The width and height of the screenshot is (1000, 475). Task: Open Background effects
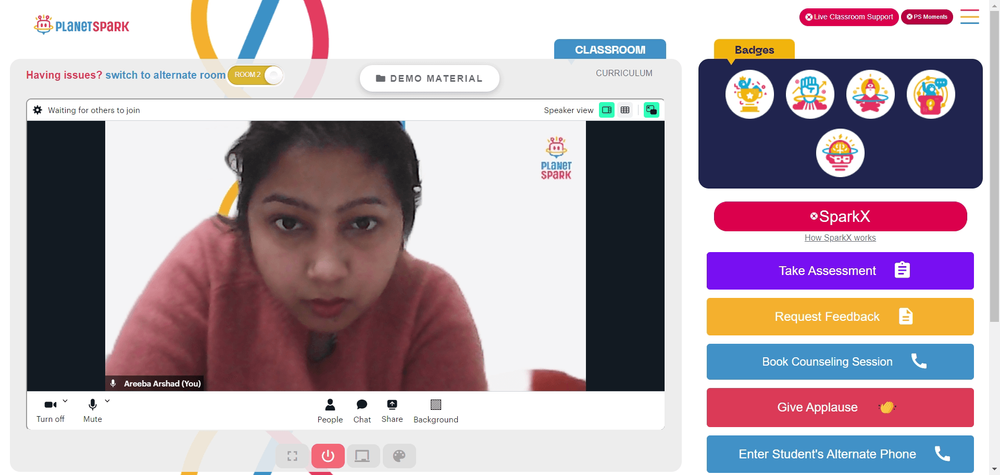(x=436, y=411)
